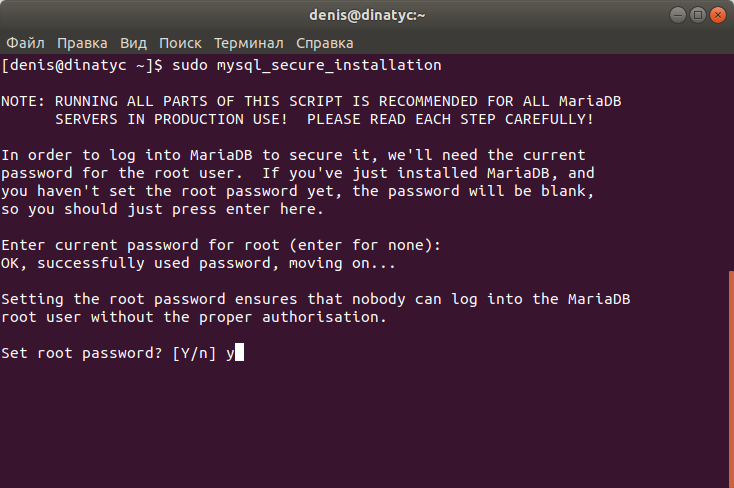This screenshot has height=488, width=734.
Task: Click the Enter current password line
Action: click(221, 245)
